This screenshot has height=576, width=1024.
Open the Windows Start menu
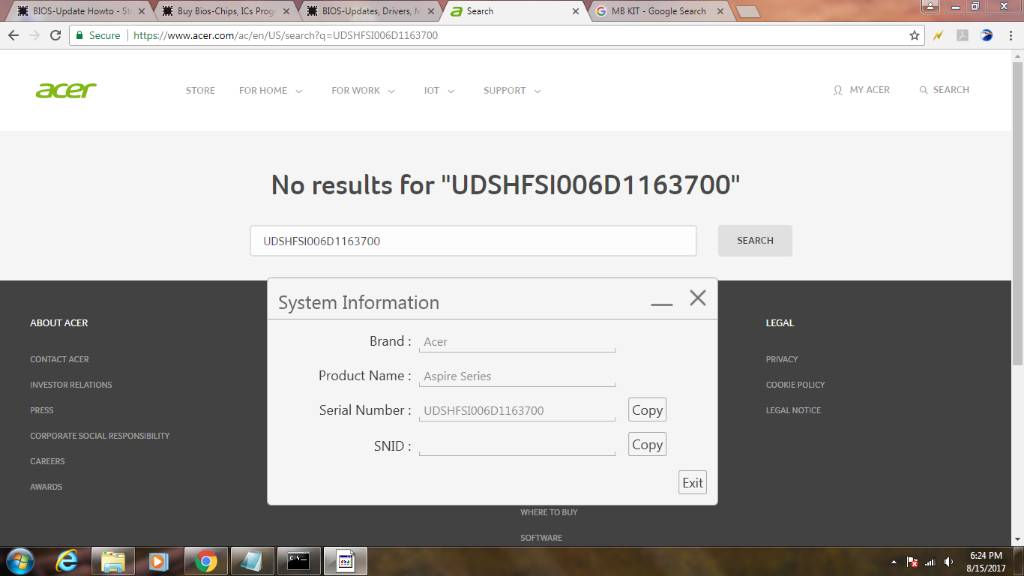click(20, 561)
